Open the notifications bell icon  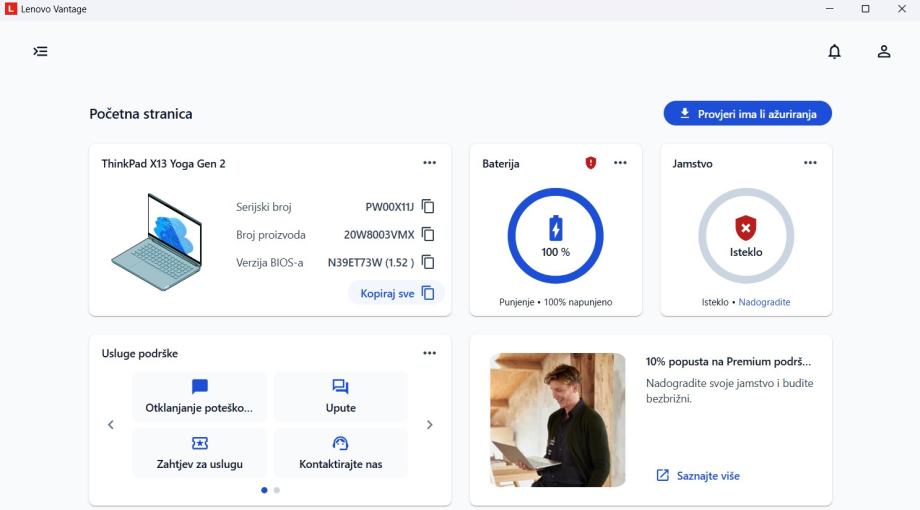[834, 51]
